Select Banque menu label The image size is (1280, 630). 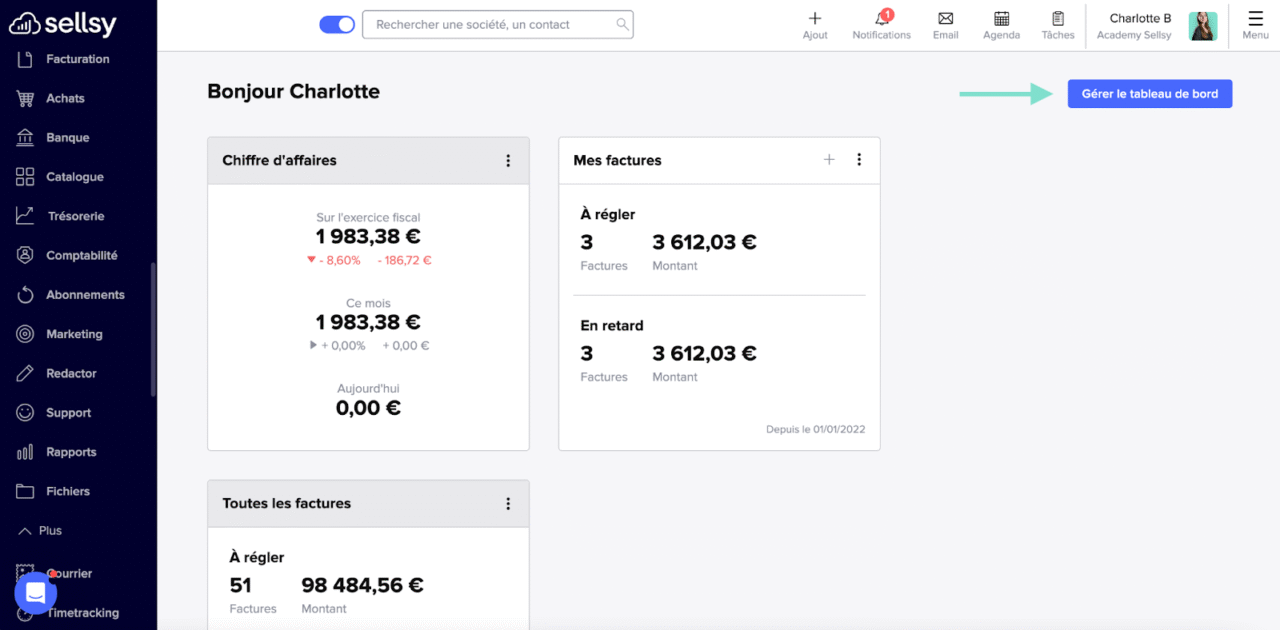click(x=68, y=138)
